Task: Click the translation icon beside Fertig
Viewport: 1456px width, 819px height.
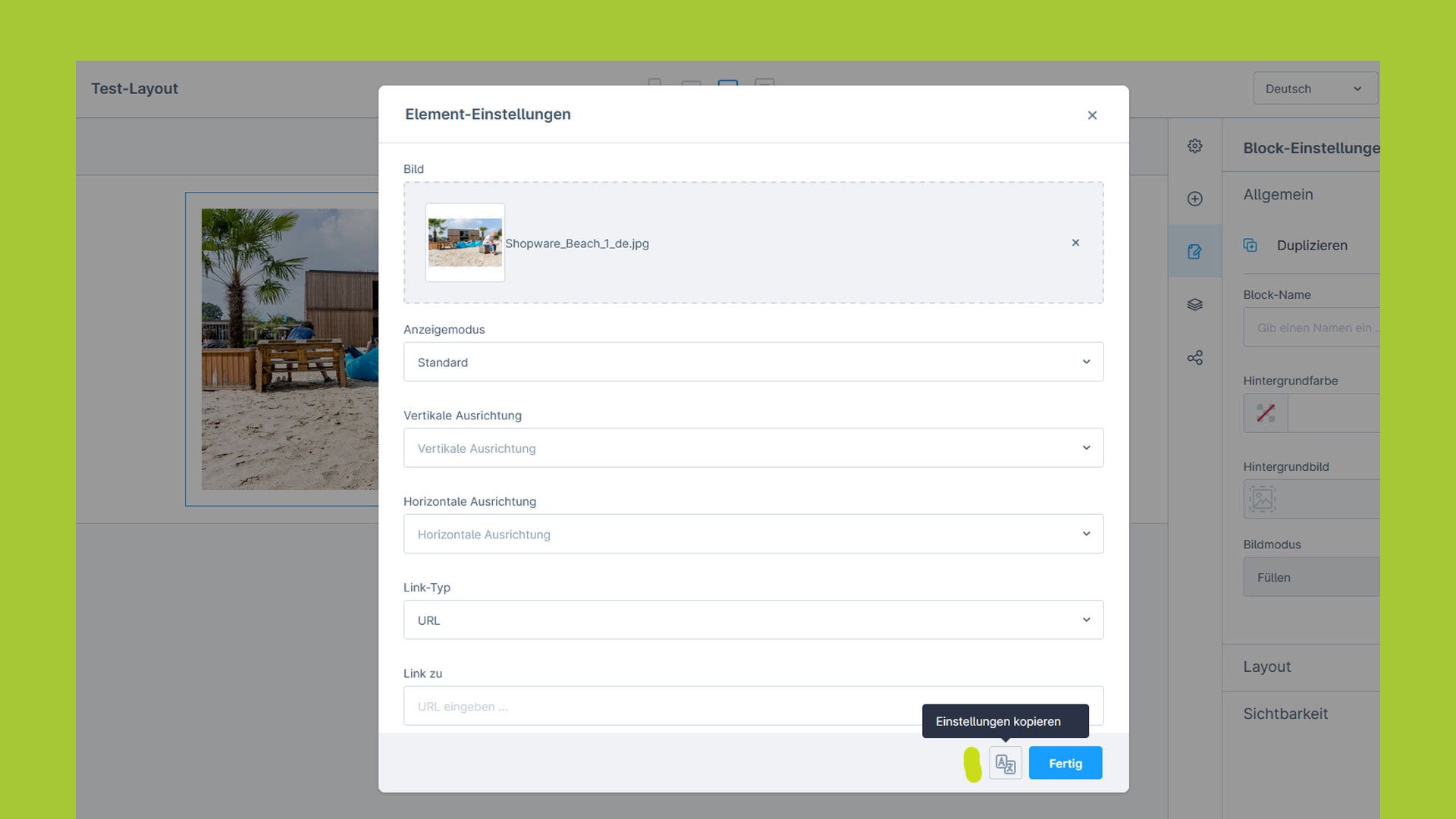Action: [1005, 764]
